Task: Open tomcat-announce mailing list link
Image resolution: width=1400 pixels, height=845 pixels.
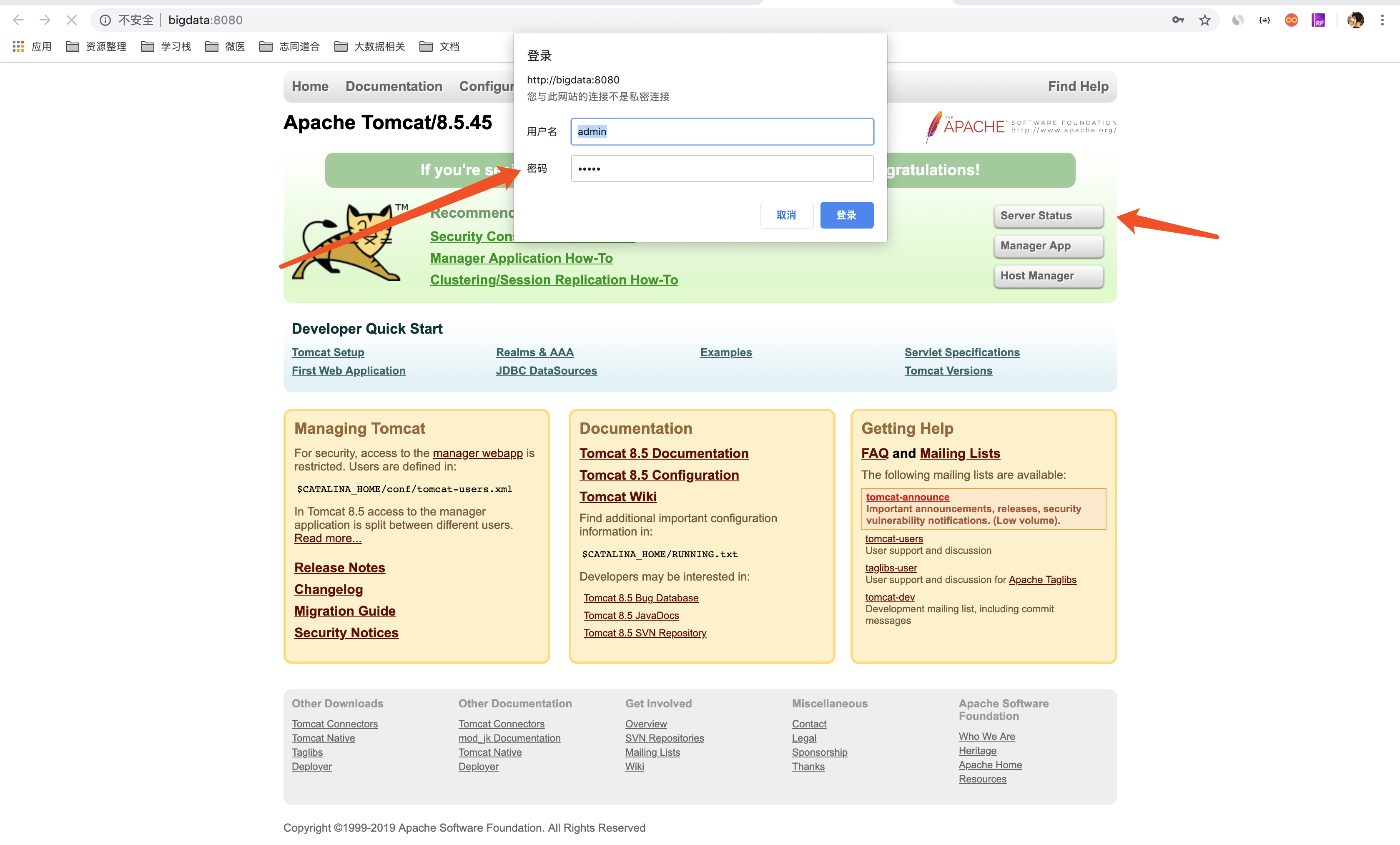Action: pos(907,497)
